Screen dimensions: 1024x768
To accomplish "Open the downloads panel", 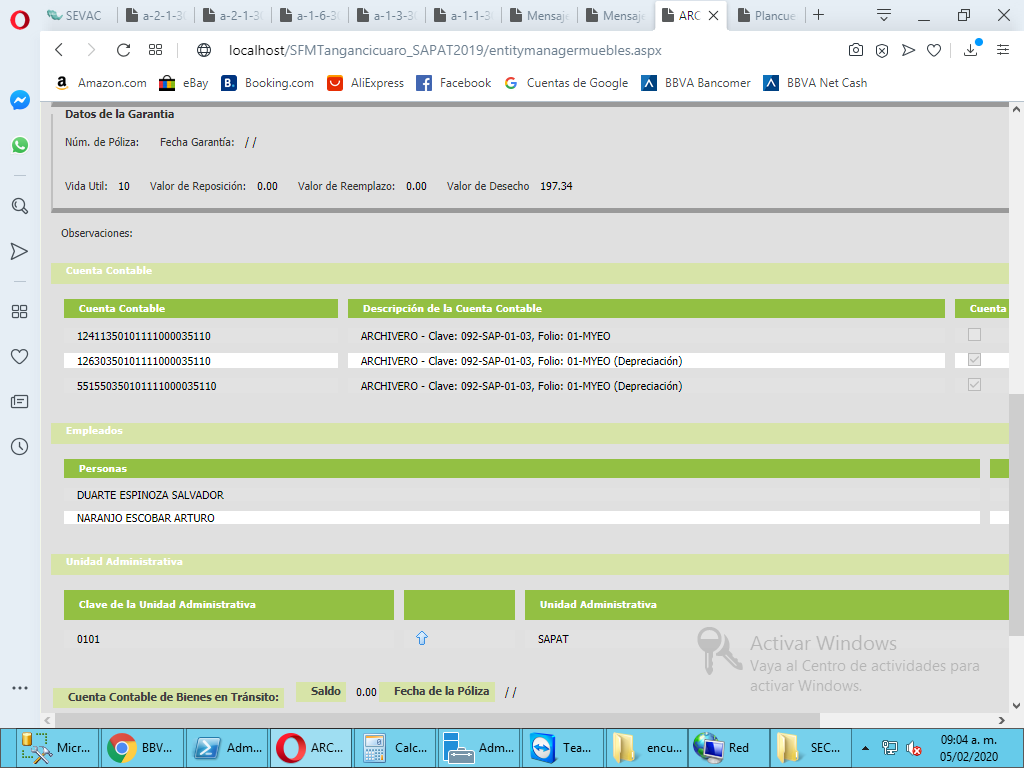I will (971, 50).
